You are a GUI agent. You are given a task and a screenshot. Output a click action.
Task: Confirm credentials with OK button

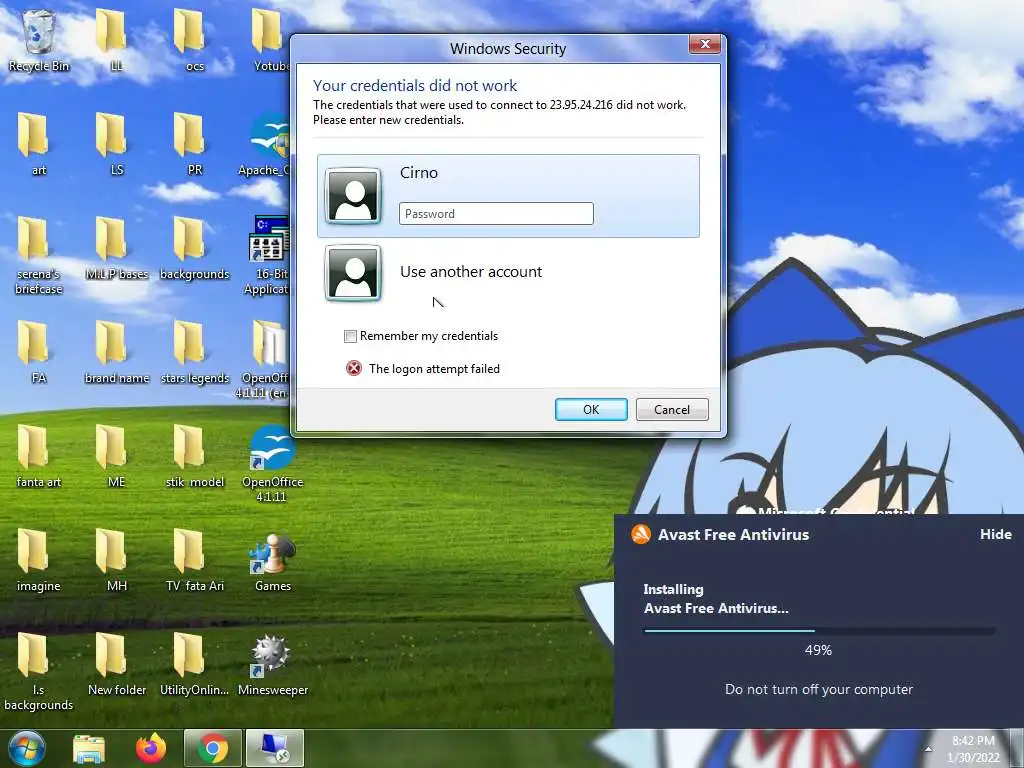pos(591,409)
